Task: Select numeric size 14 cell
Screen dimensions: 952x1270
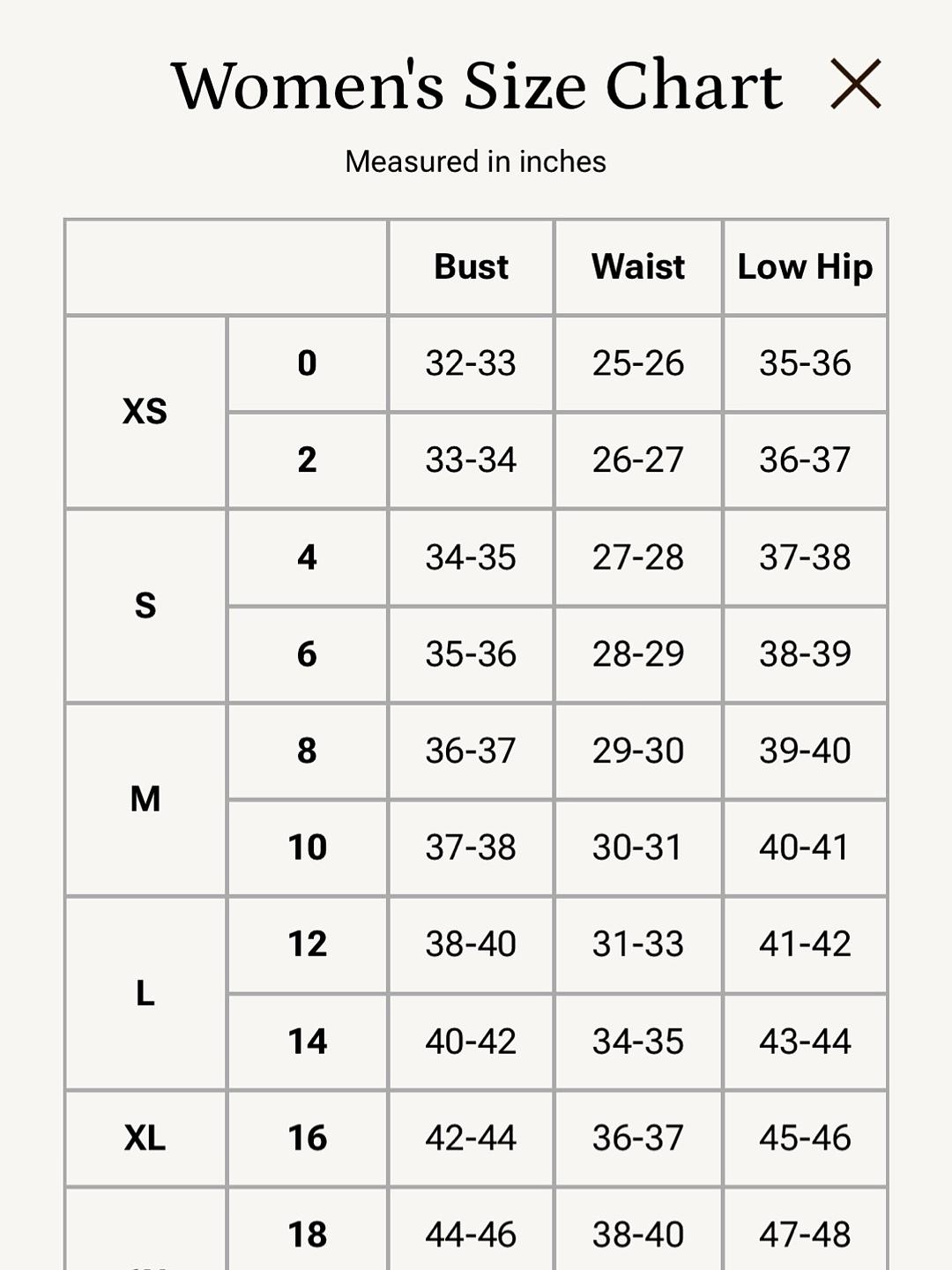Action: coord(307,1042)
